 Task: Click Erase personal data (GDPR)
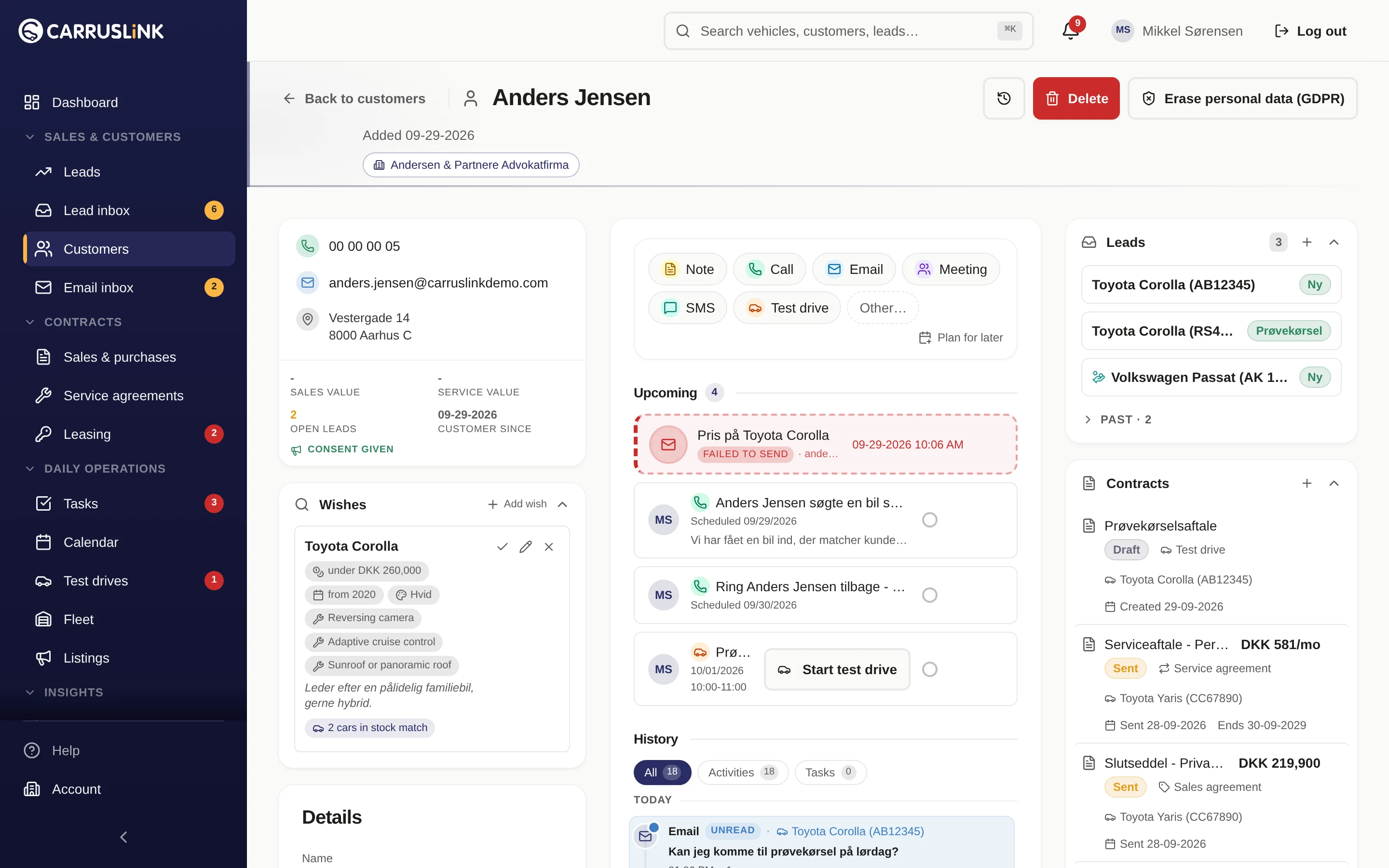pyautogui.click(x=1243, y=98)
